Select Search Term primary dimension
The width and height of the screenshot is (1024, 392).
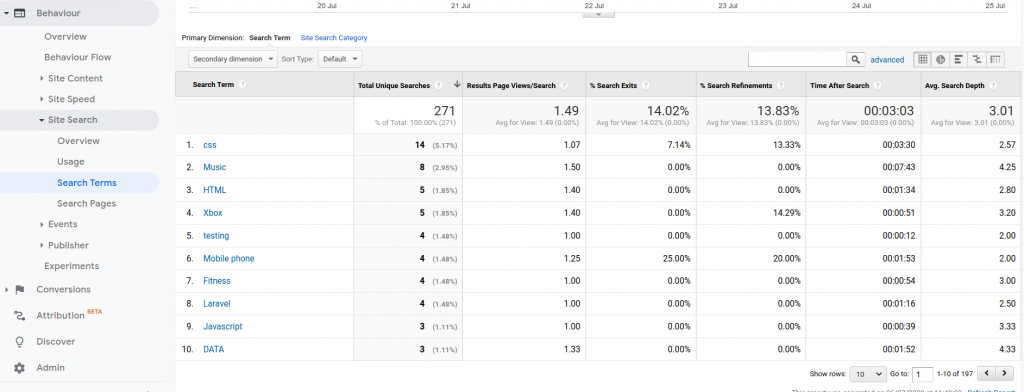[x=270, y=38]
